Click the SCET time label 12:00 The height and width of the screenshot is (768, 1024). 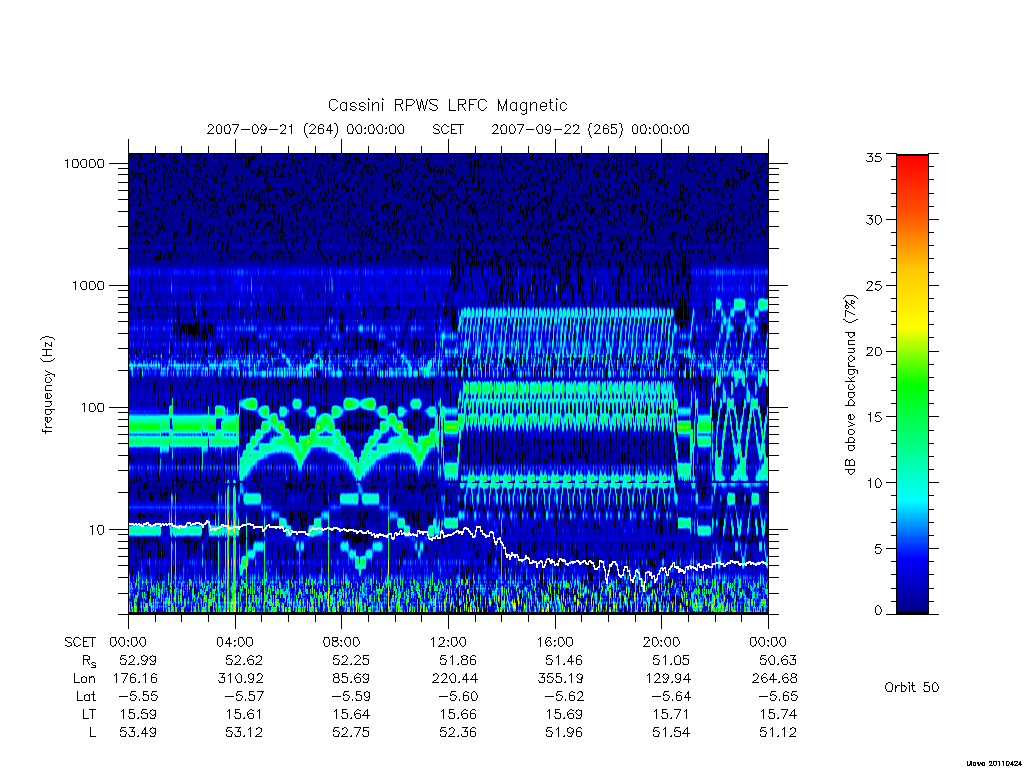pos(448,642)
